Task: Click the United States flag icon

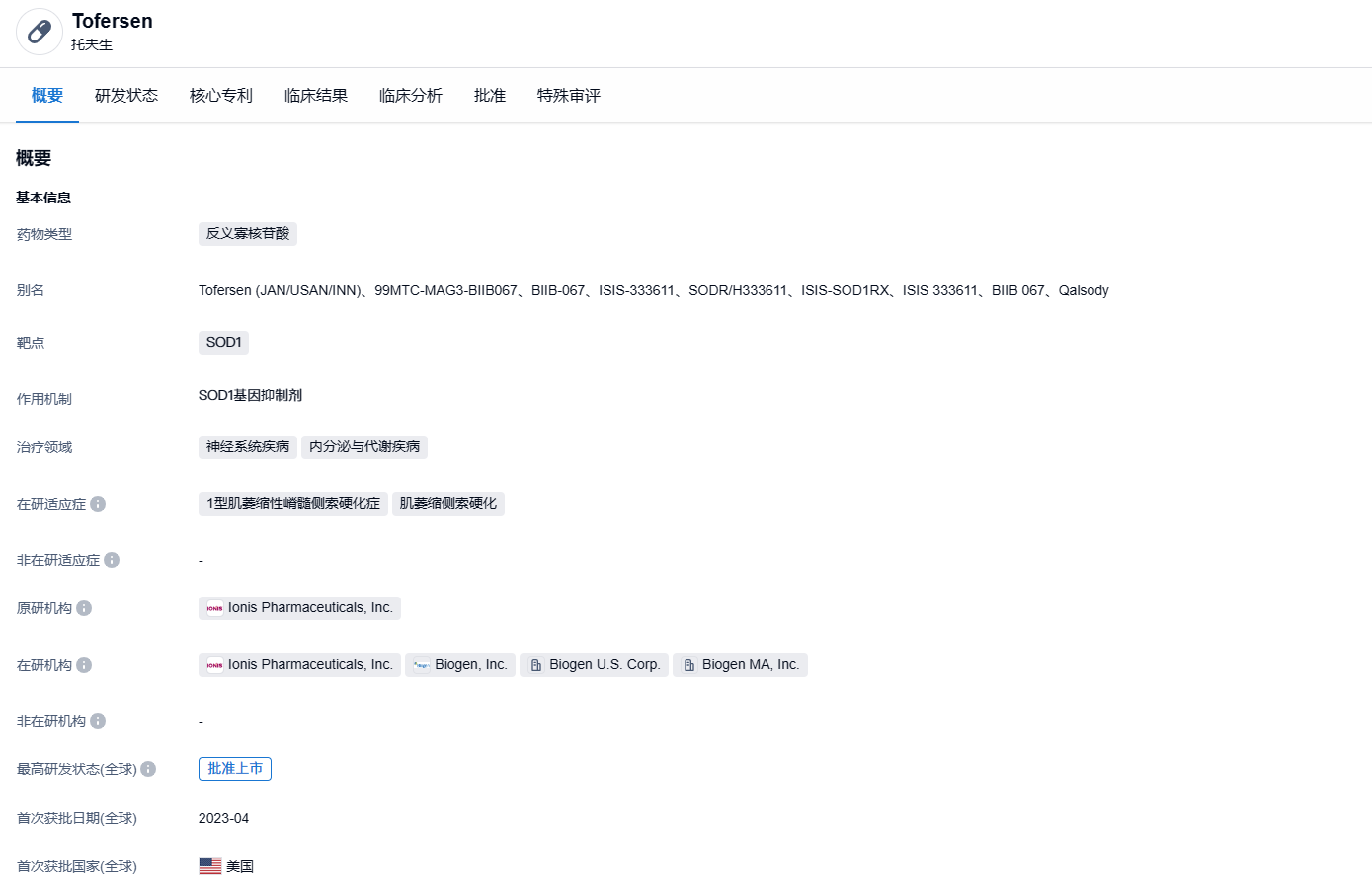Action: pyautogui.click(x=210, y=866)
